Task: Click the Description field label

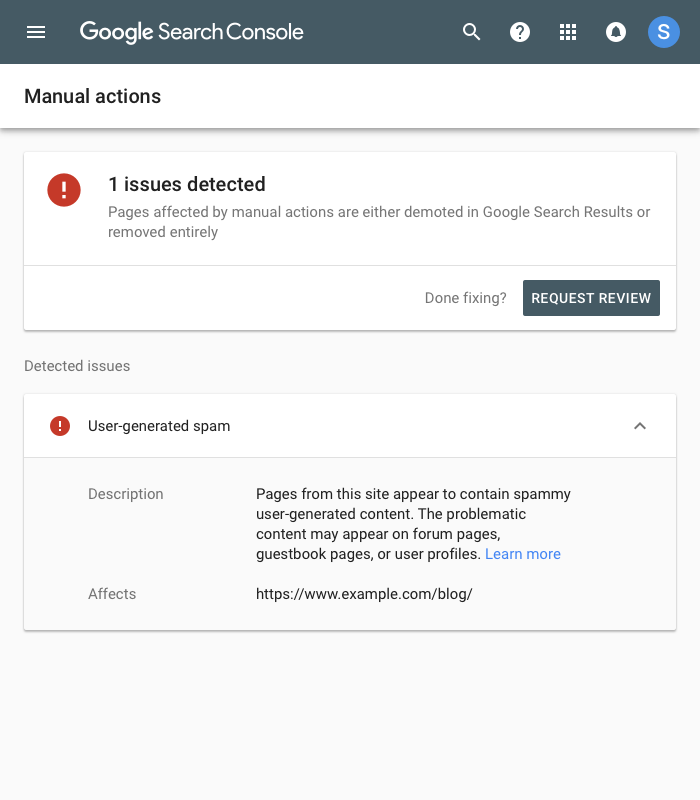Action: pos(126,494)
